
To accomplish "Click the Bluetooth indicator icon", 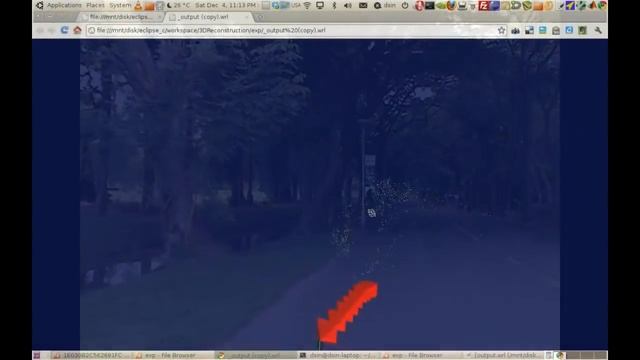I will coord(334,5).
